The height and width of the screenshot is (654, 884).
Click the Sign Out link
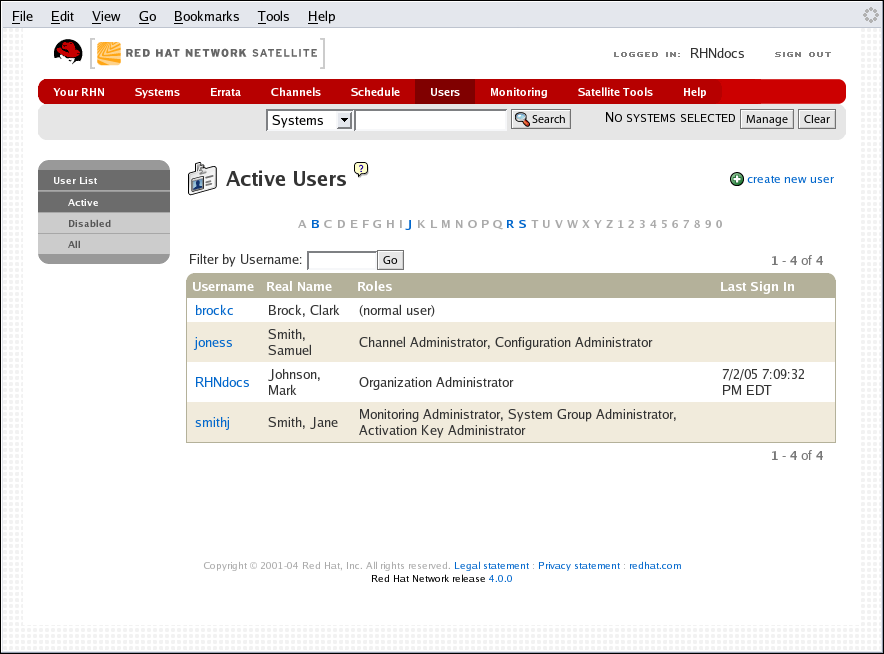(x=803, y=54)
